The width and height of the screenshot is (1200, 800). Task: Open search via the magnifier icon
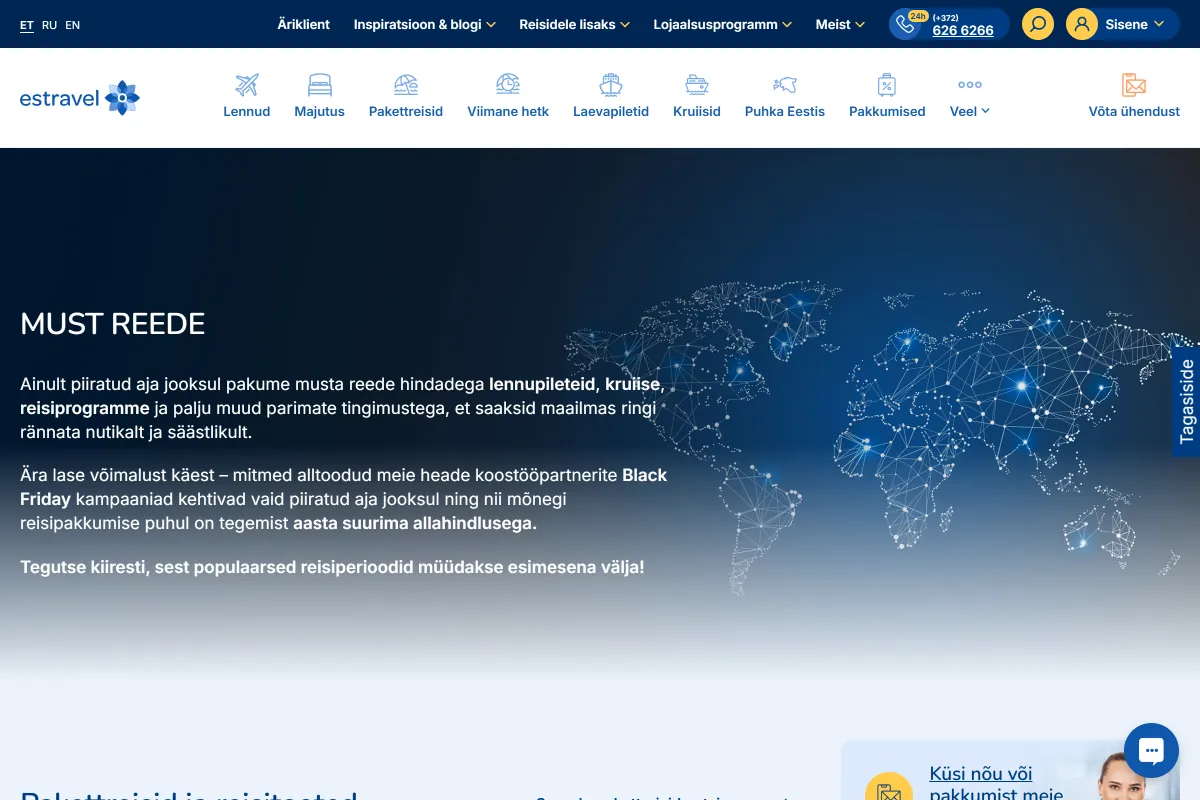coord(1038,24)
